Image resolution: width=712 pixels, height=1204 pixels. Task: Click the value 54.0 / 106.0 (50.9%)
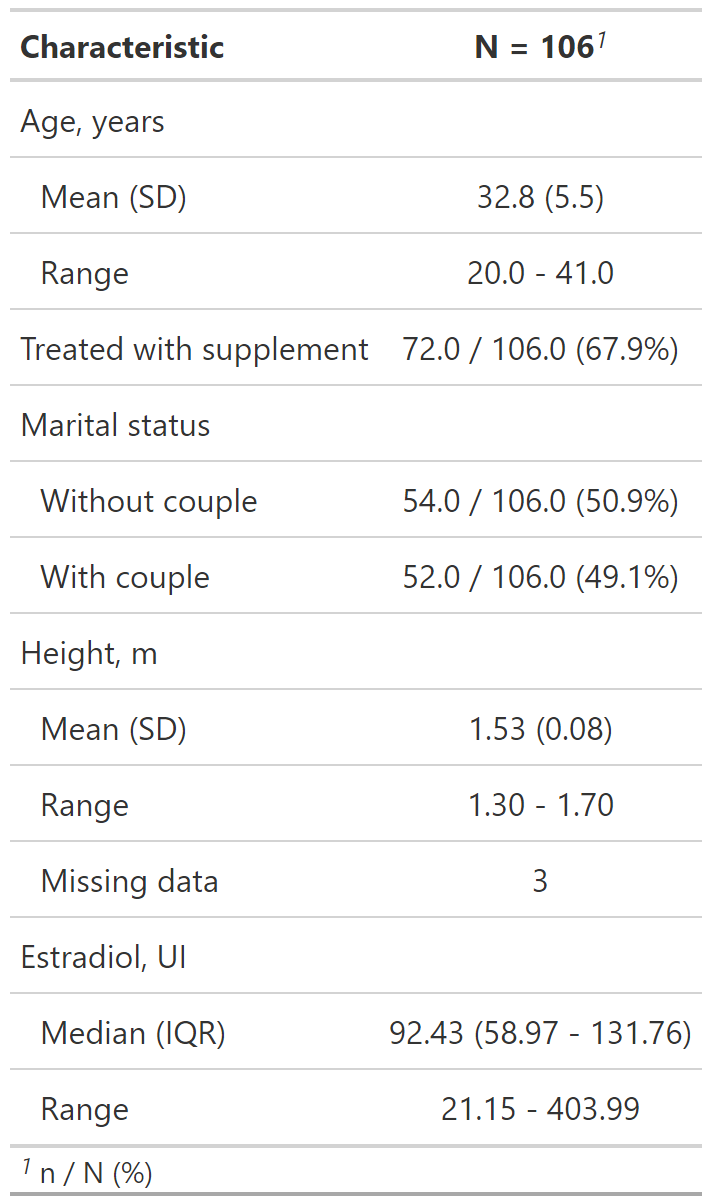(540, 502)
